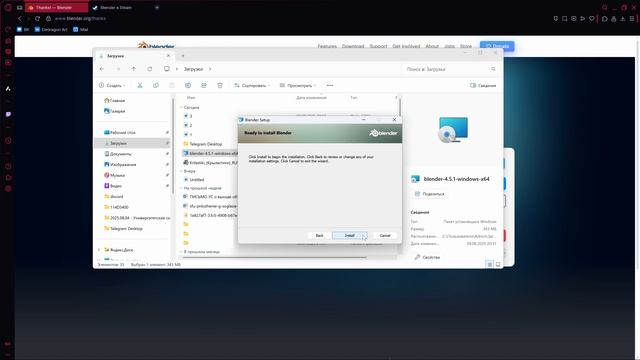Click browser back arrow
The width and height of the screenshot is (640, 360).
(x=19, y=18)
